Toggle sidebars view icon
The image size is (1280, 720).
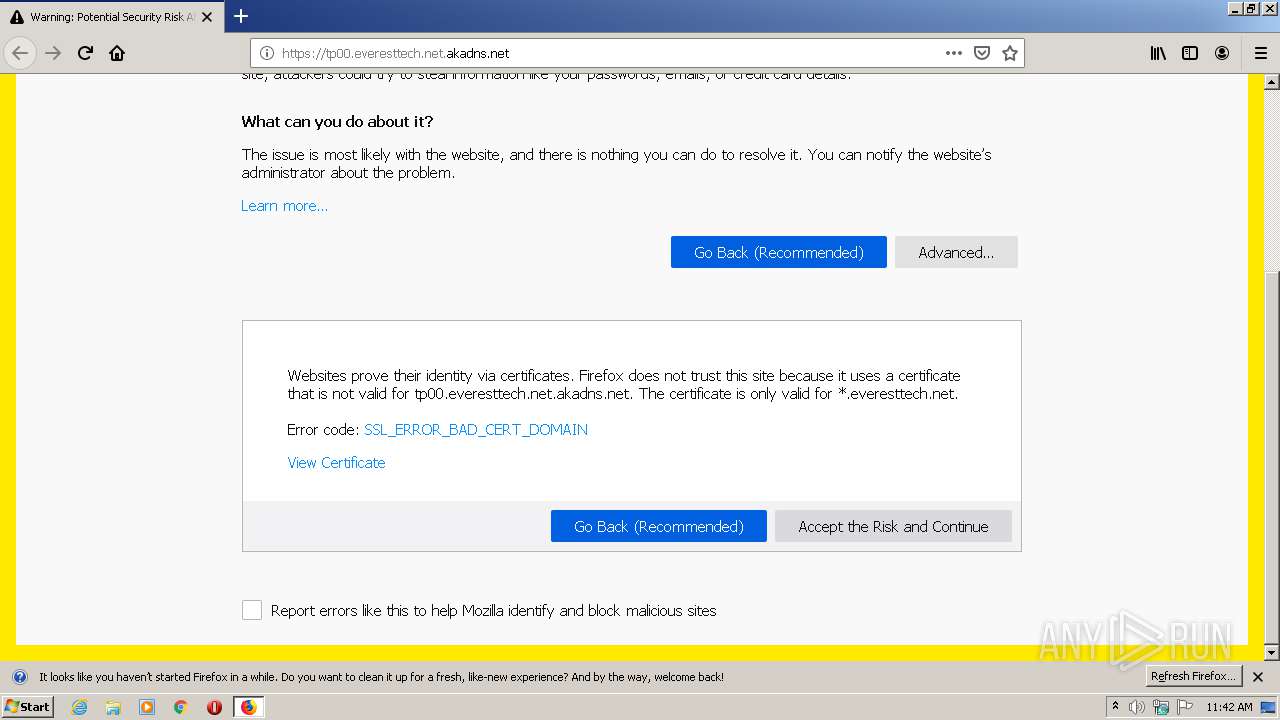click(x=1190, y=53)
